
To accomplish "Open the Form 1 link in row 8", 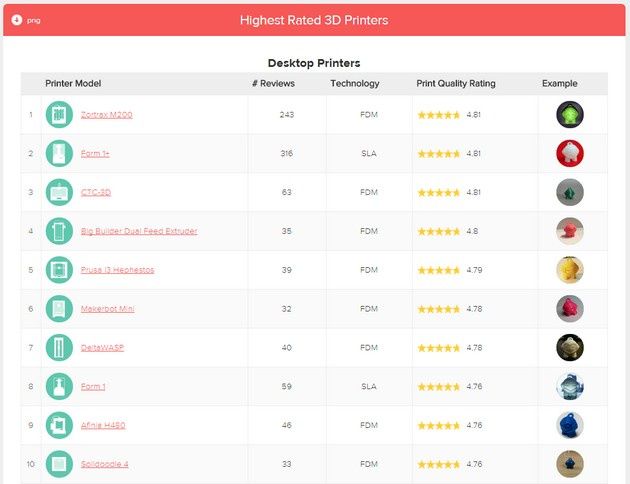I will [x=93, y=386].
